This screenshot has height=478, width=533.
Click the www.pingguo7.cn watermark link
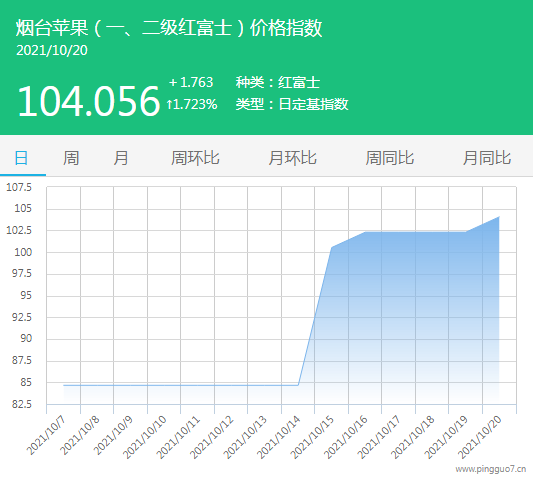pos(491,469)
